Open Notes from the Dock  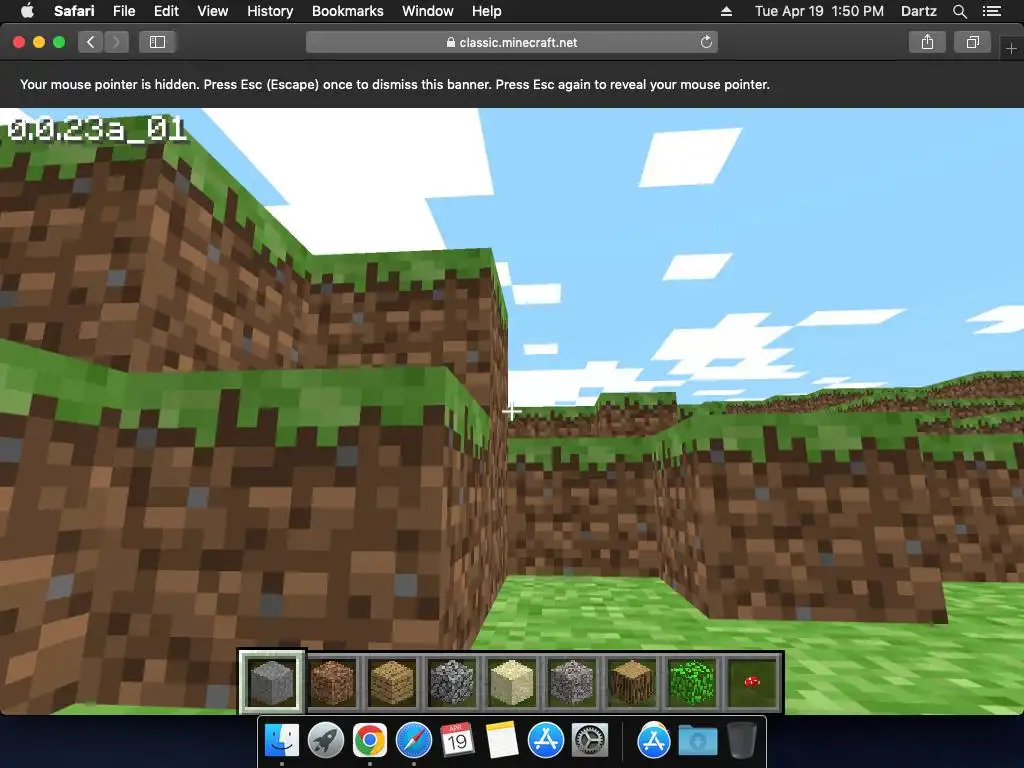pyautogui.click(x=502, y=741)
